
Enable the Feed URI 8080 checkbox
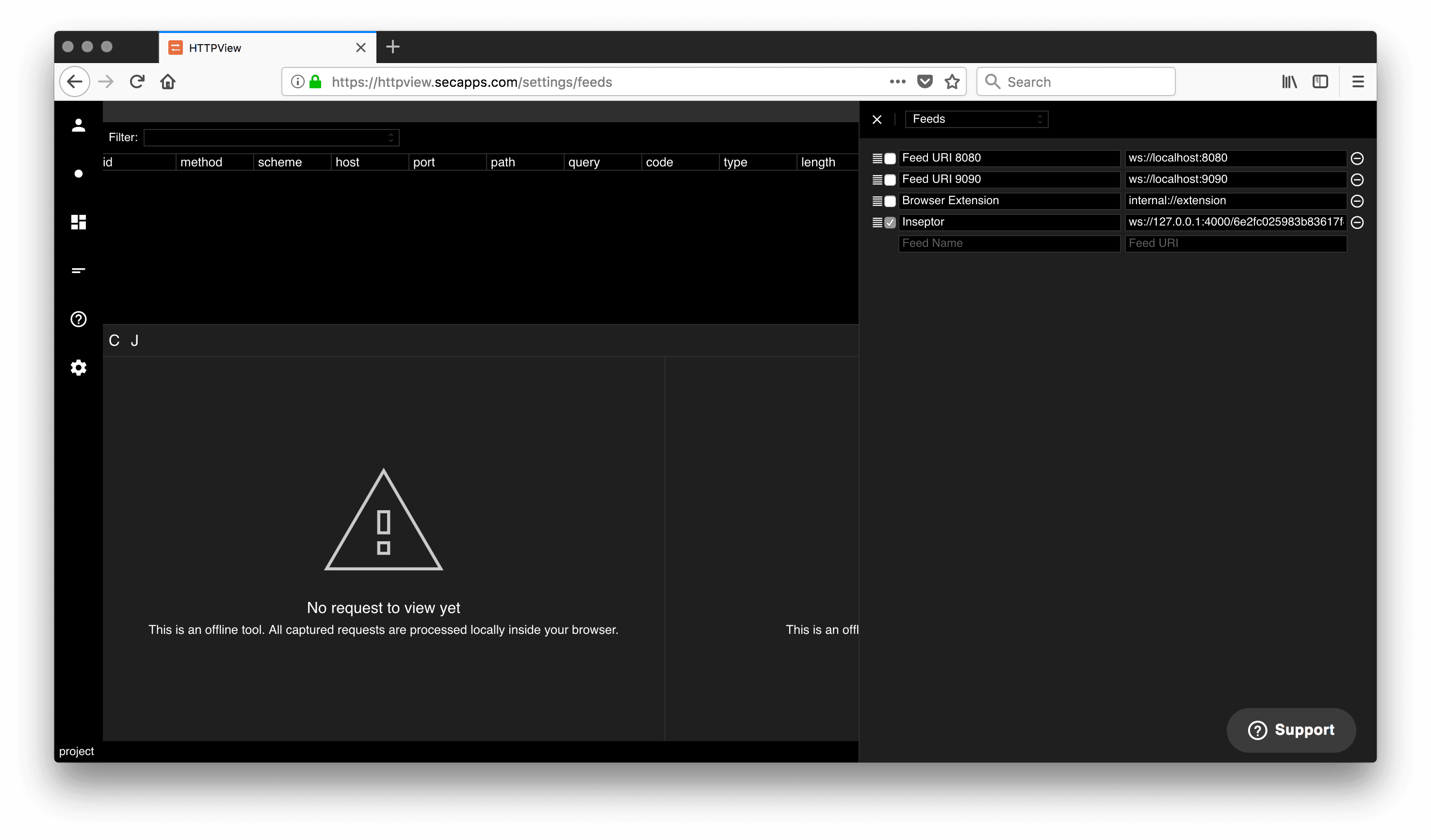point(890,159)
